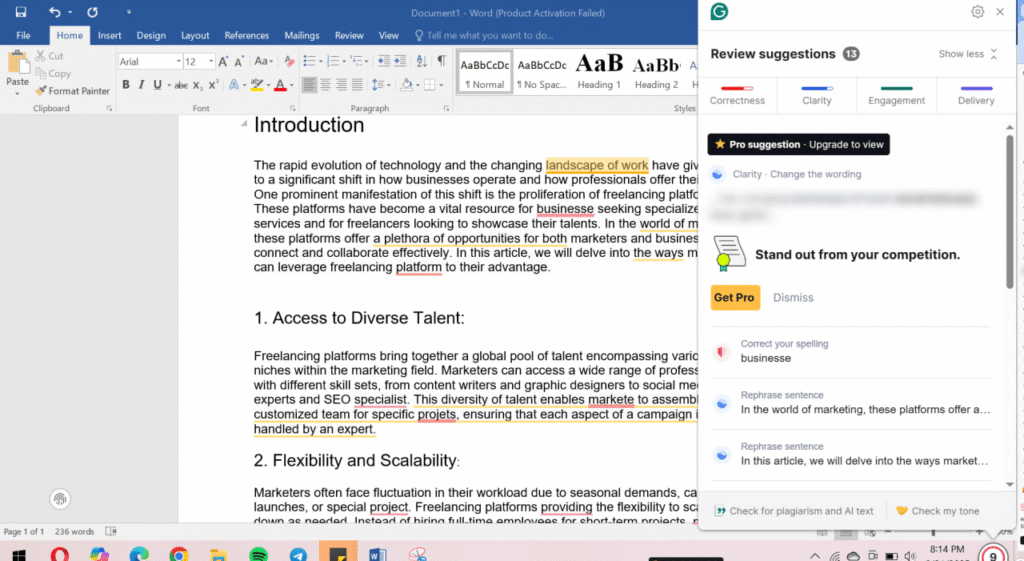
Task: Open Grammarly settings gear
Action: [977, 12]
